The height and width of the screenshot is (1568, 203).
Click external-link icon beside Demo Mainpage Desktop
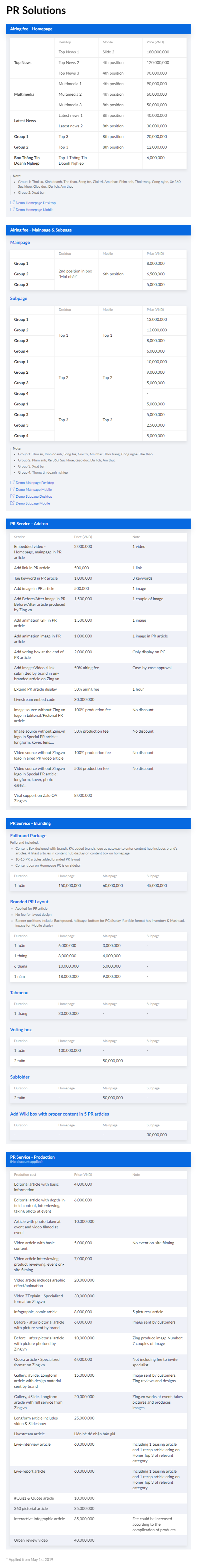(12, 483)
